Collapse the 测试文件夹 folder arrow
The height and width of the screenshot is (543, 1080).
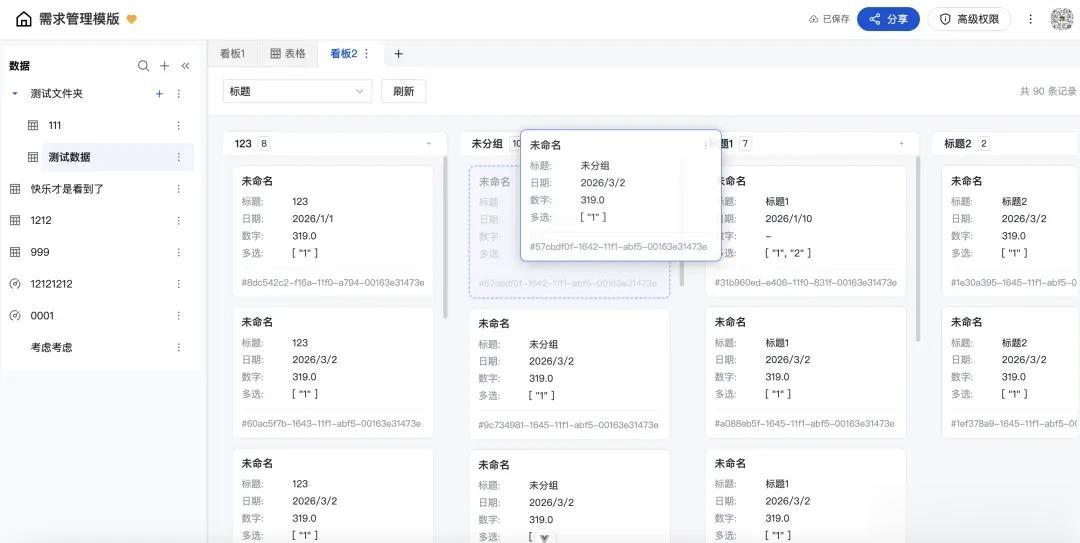point(15,94)
